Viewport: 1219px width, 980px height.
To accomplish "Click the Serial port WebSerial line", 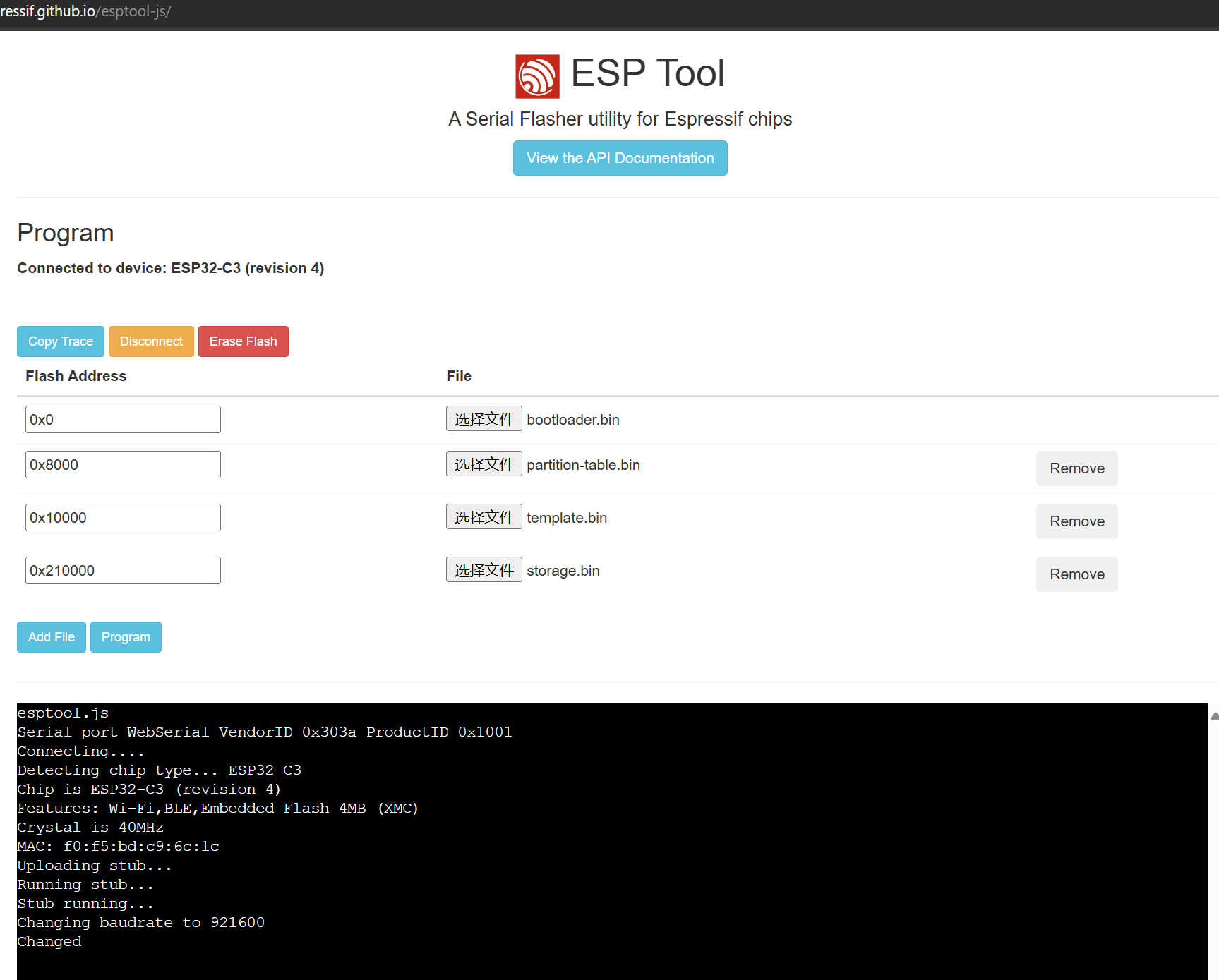I will pyautogui.click(x=265, y=732).
